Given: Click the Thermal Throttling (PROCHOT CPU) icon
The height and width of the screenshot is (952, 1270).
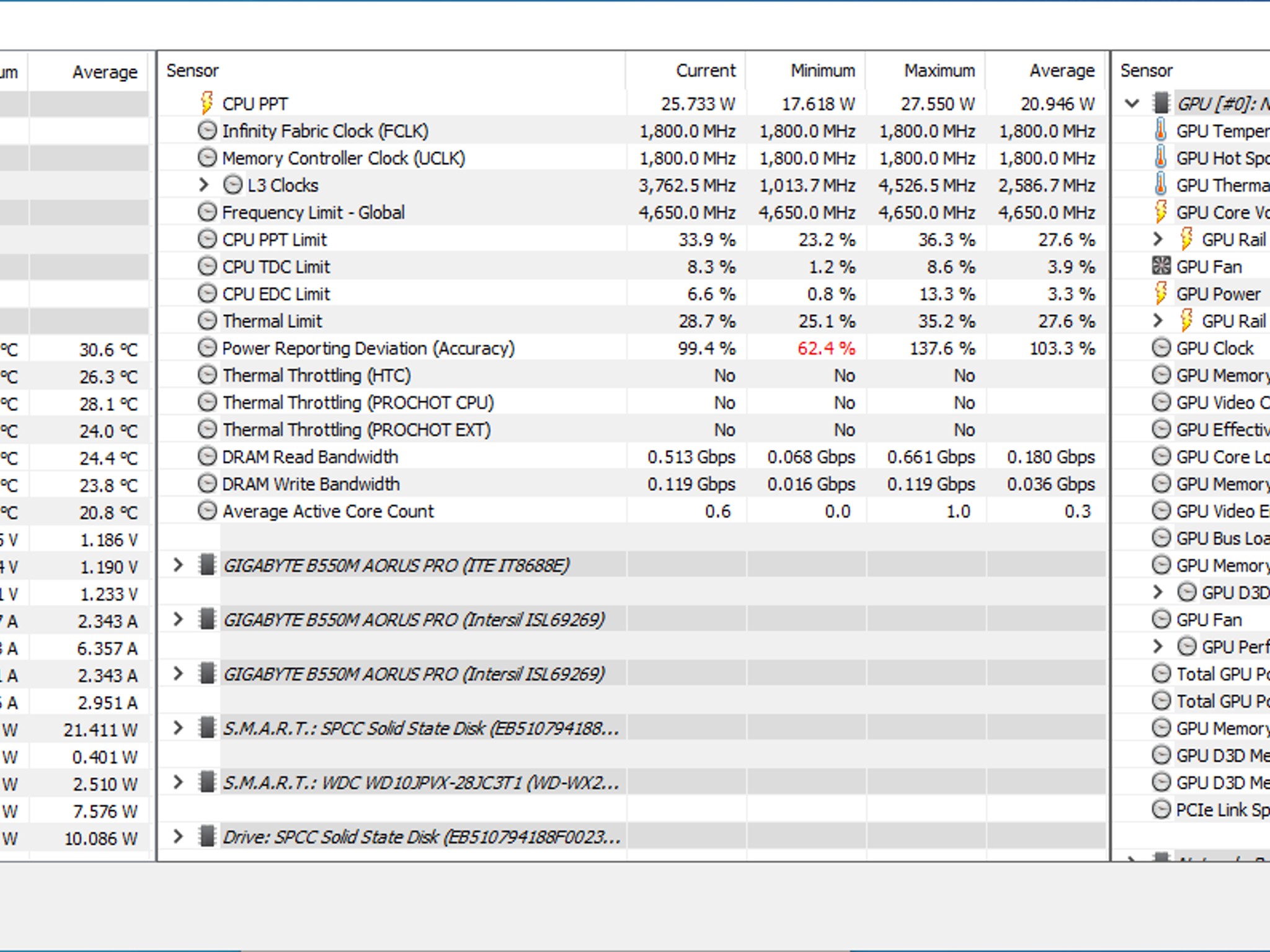Looking at the screenshot, I should pyautogui.click(x=207, y=402).
